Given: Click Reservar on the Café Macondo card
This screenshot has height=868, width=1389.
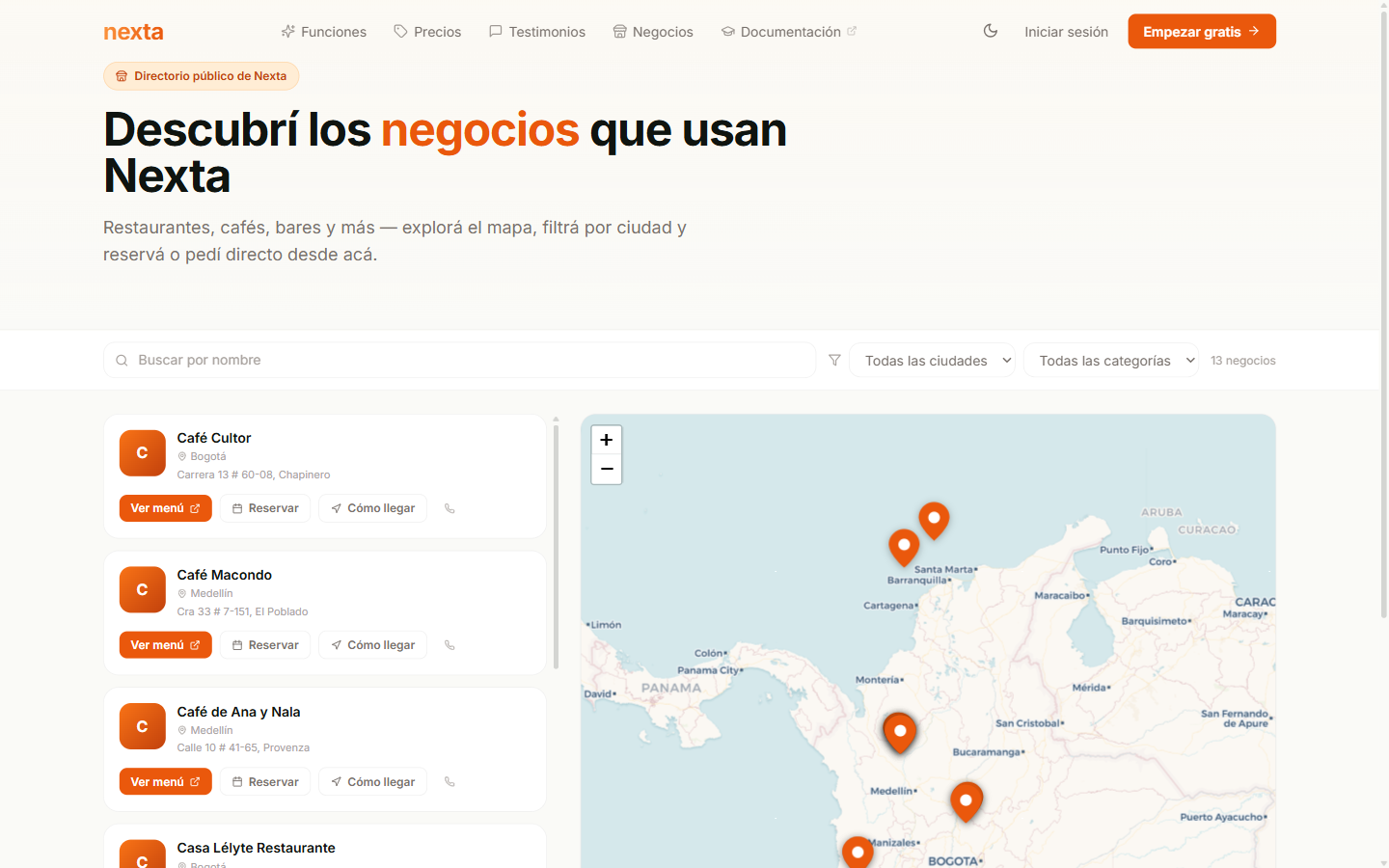Looking at the screenshot, I should pyautogui.click(x=265, y=645).
